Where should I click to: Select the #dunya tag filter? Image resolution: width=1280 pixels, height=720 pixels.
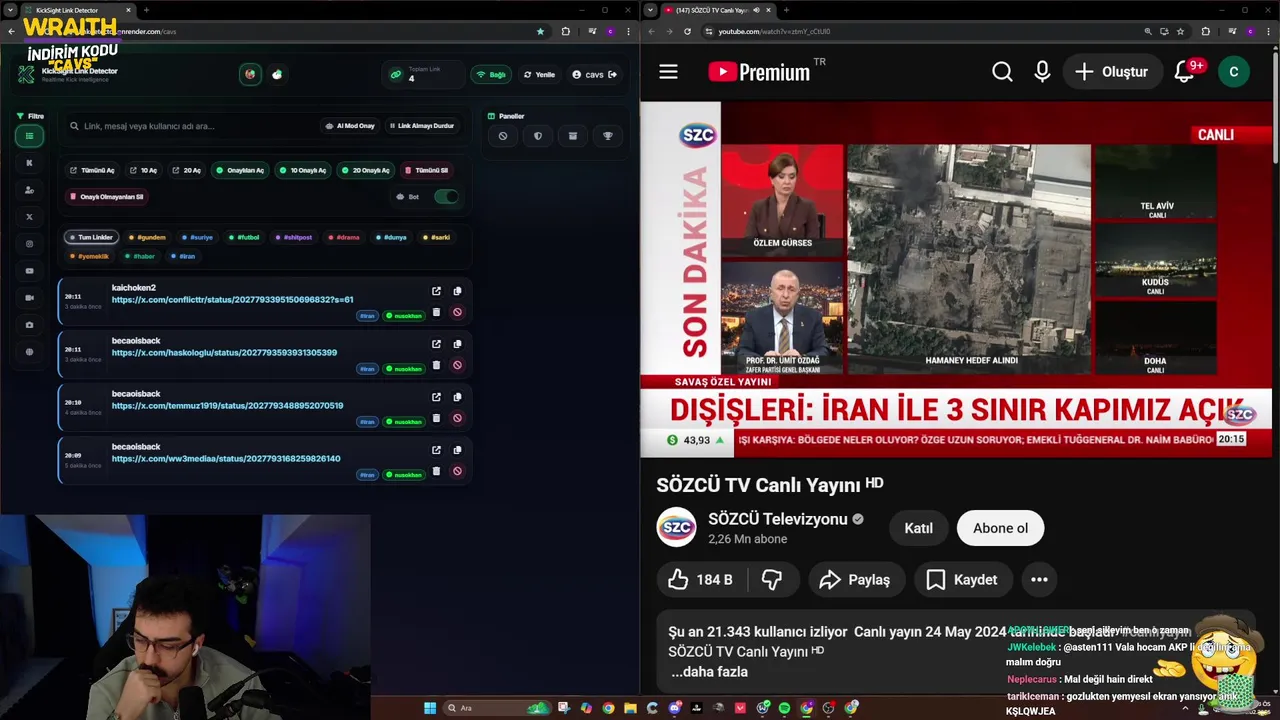click(391, 237)
